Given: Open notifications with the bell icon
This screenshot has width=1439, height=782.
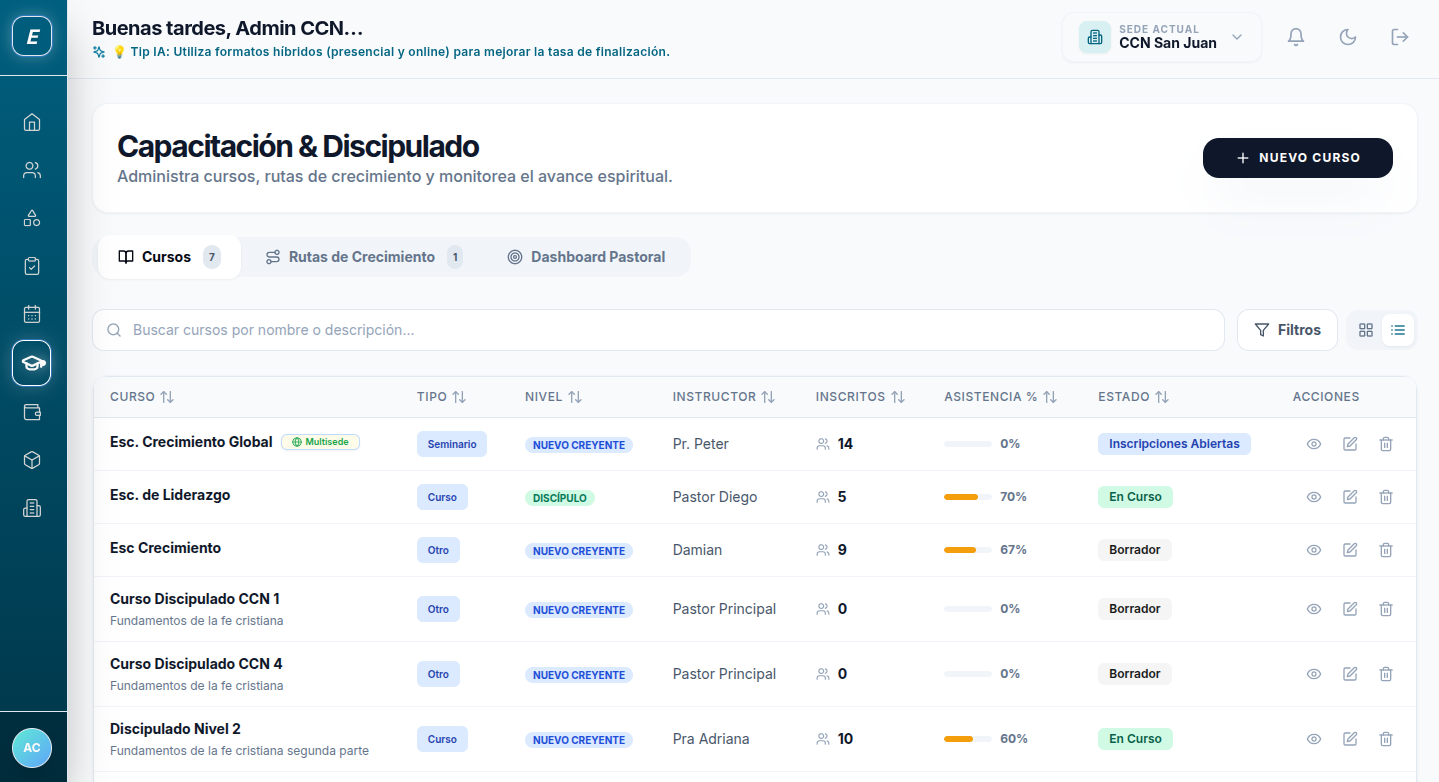Looking at the screenshot, I should click(1295, 36).
